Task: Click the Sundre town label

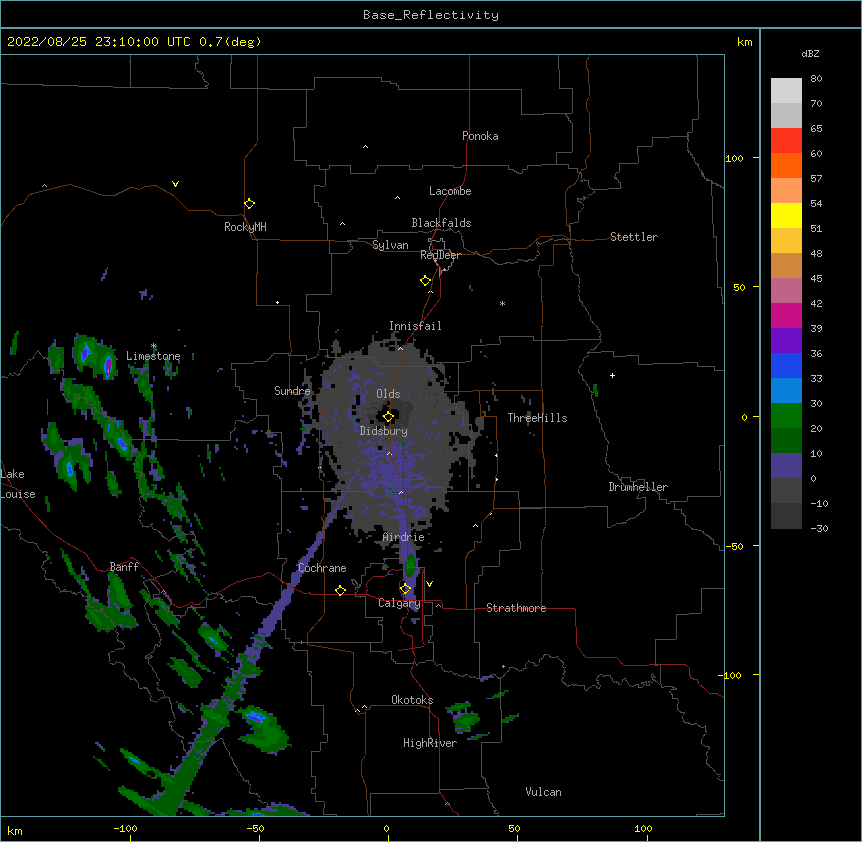Action: point(292,391)
